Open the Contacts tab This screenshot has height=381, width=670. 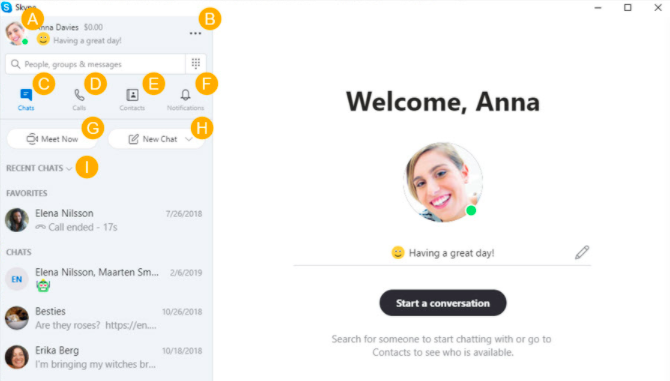coord(132,100)
